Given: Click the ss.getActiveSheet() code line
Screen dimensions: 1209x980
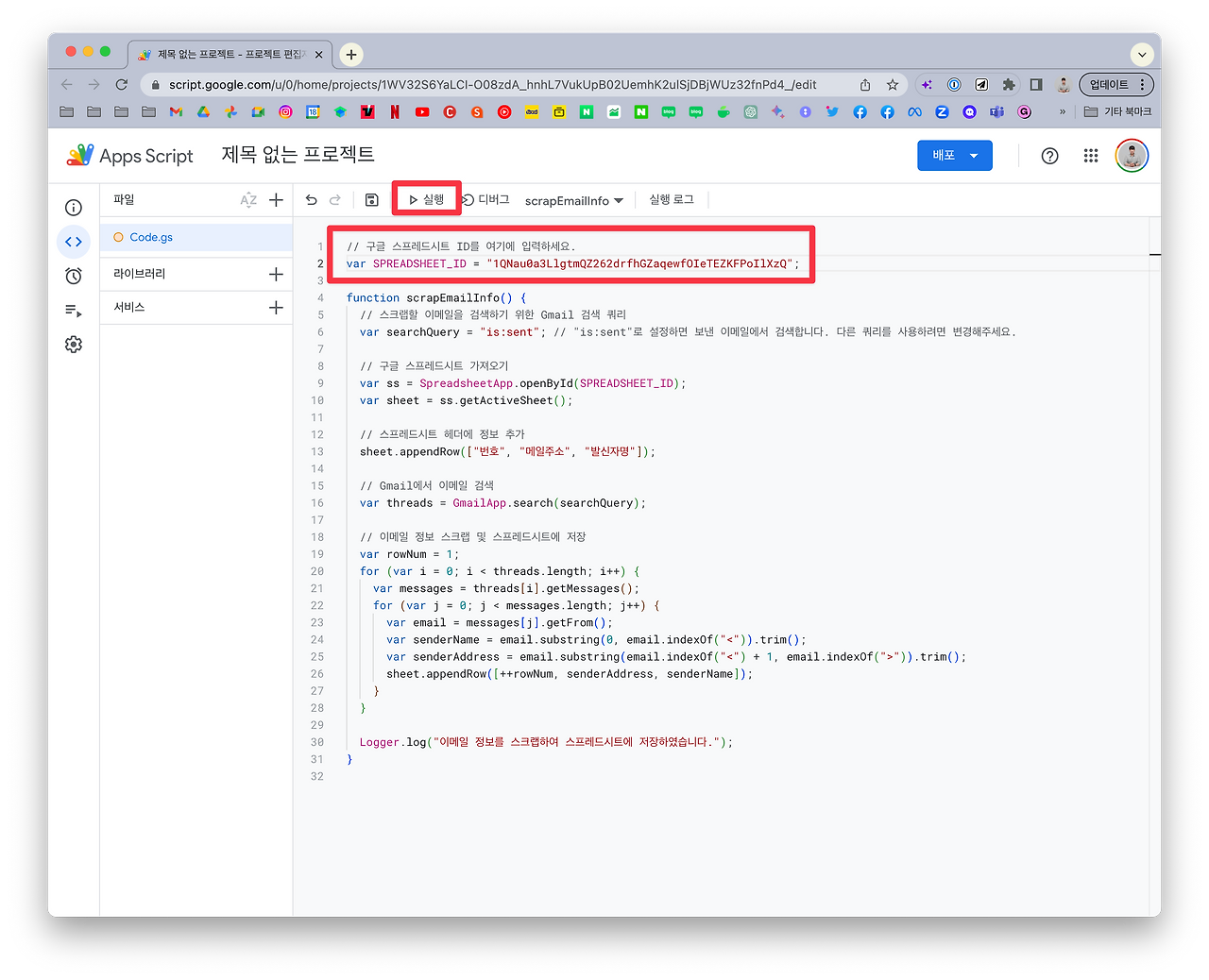Looking at the screenshot, I should pyautogui.click(x=466, y=400).
